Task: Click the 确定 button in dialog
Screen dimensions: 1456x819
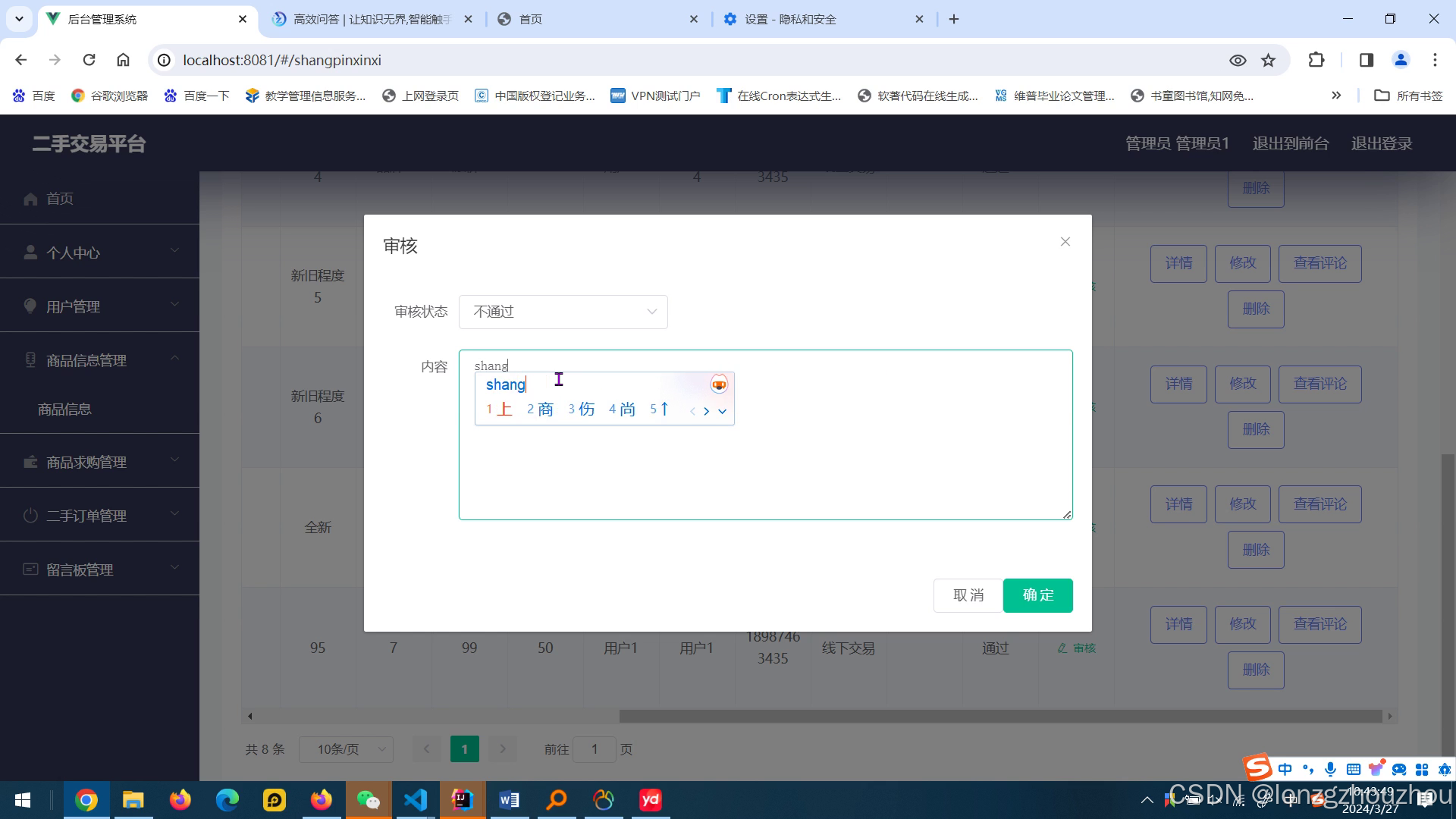Action: click(1037, 595)
